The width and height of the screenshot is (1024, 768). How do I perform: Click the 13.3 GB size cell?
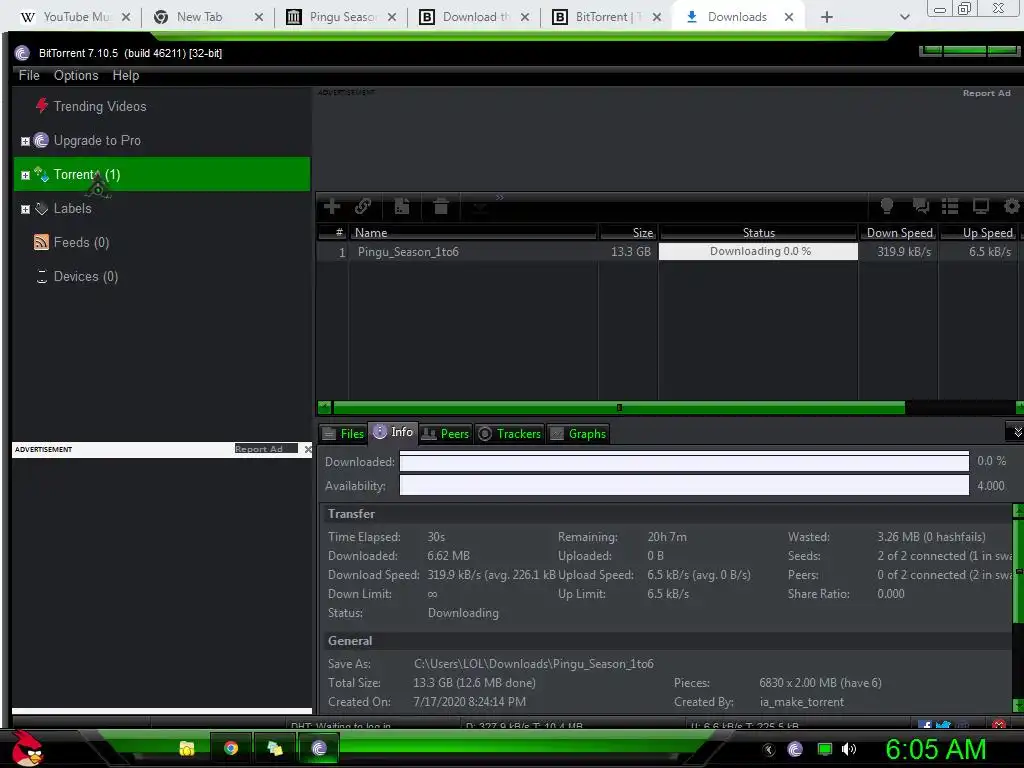(631, 251)
